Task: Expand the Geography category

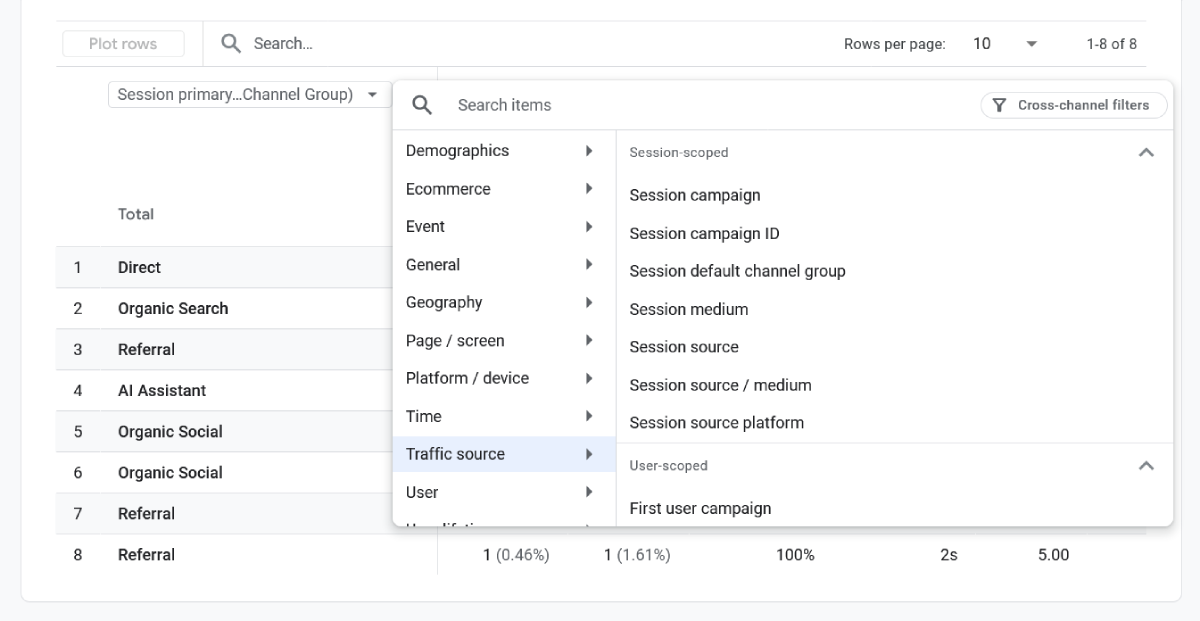Action: point(504,303)
